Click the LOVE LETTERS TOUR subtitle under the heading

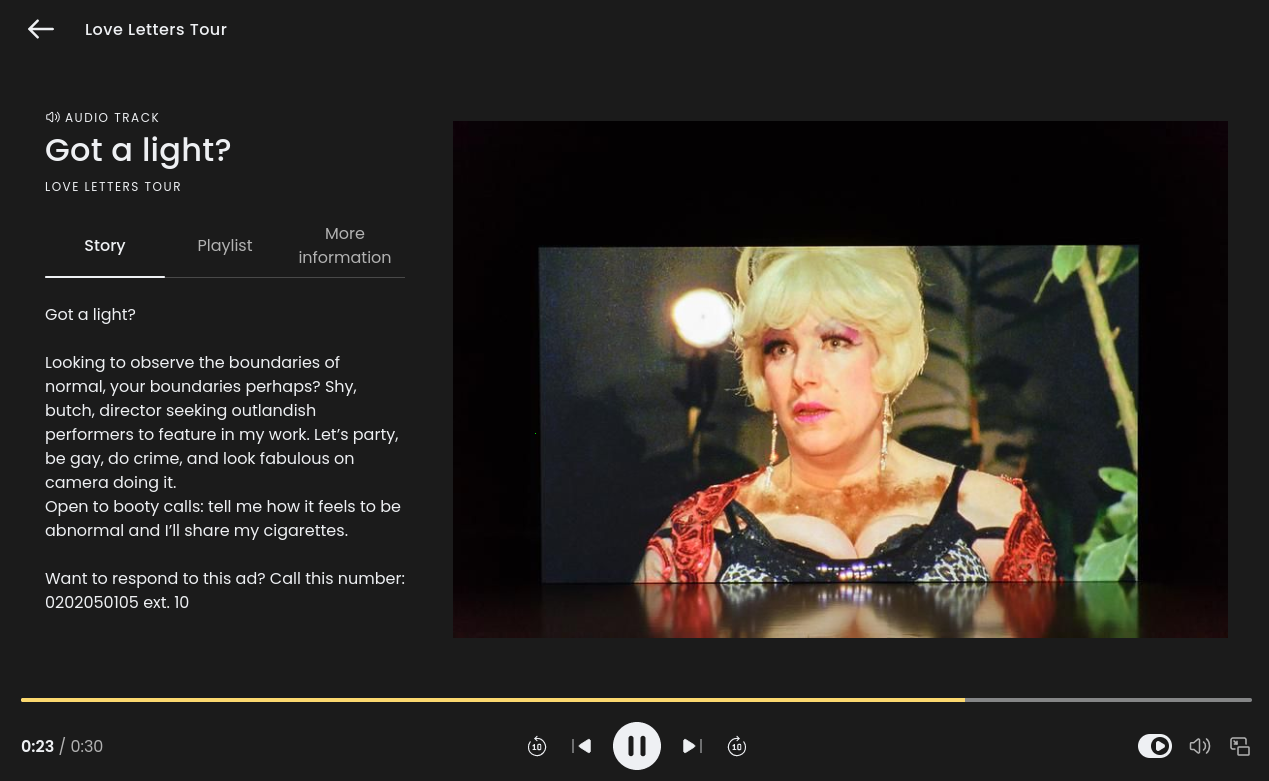coord(113,187)
